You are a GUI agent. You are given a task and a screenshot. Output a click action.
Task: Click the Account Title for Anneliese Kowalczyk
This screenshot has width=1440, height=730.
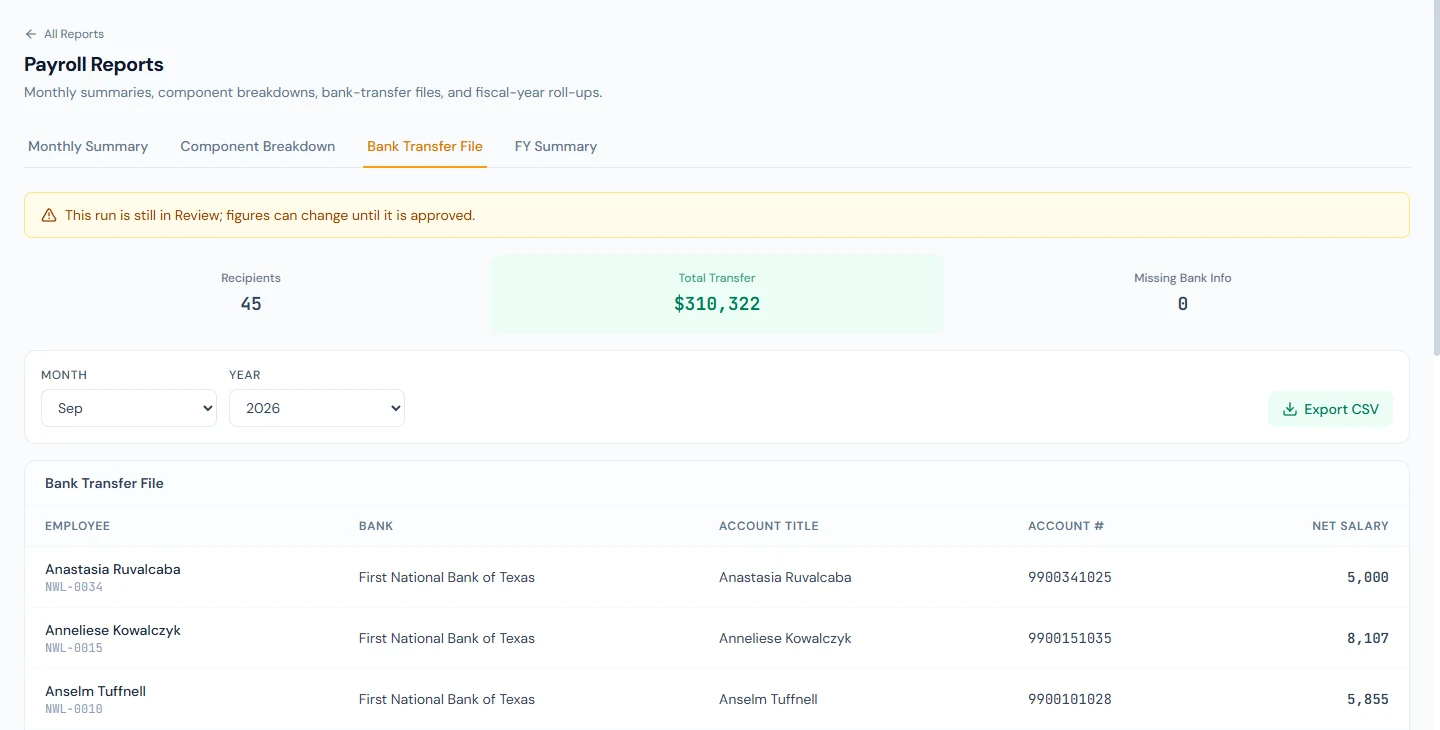point(785,638)
